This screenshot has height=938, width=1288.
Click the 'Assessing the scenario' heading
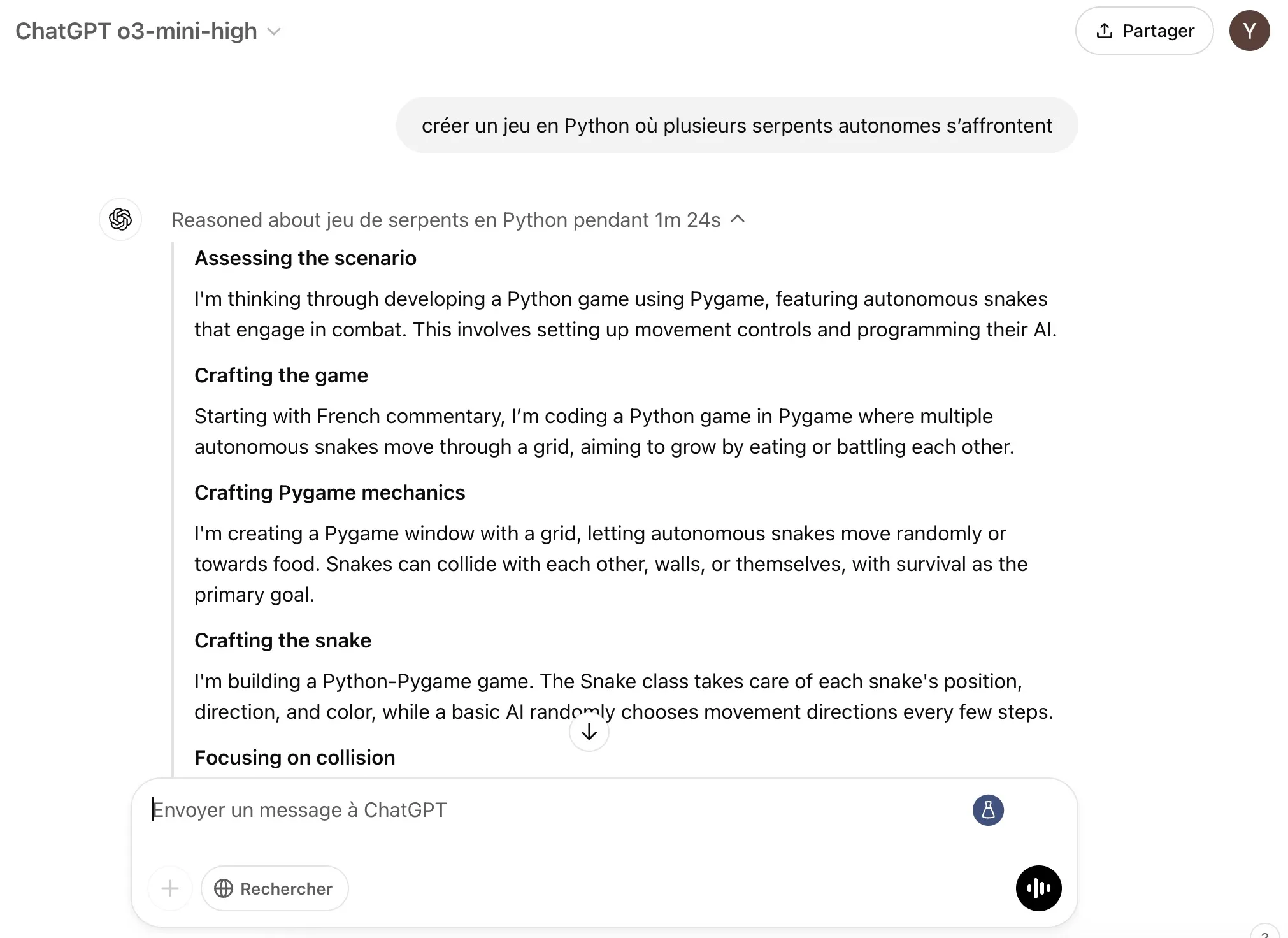305,258
